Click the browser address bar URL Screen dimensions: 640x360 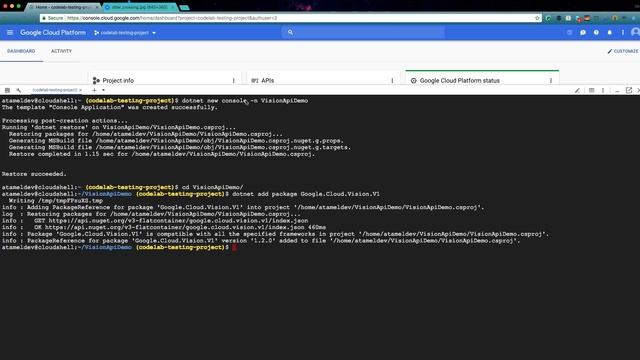(172, 18)
